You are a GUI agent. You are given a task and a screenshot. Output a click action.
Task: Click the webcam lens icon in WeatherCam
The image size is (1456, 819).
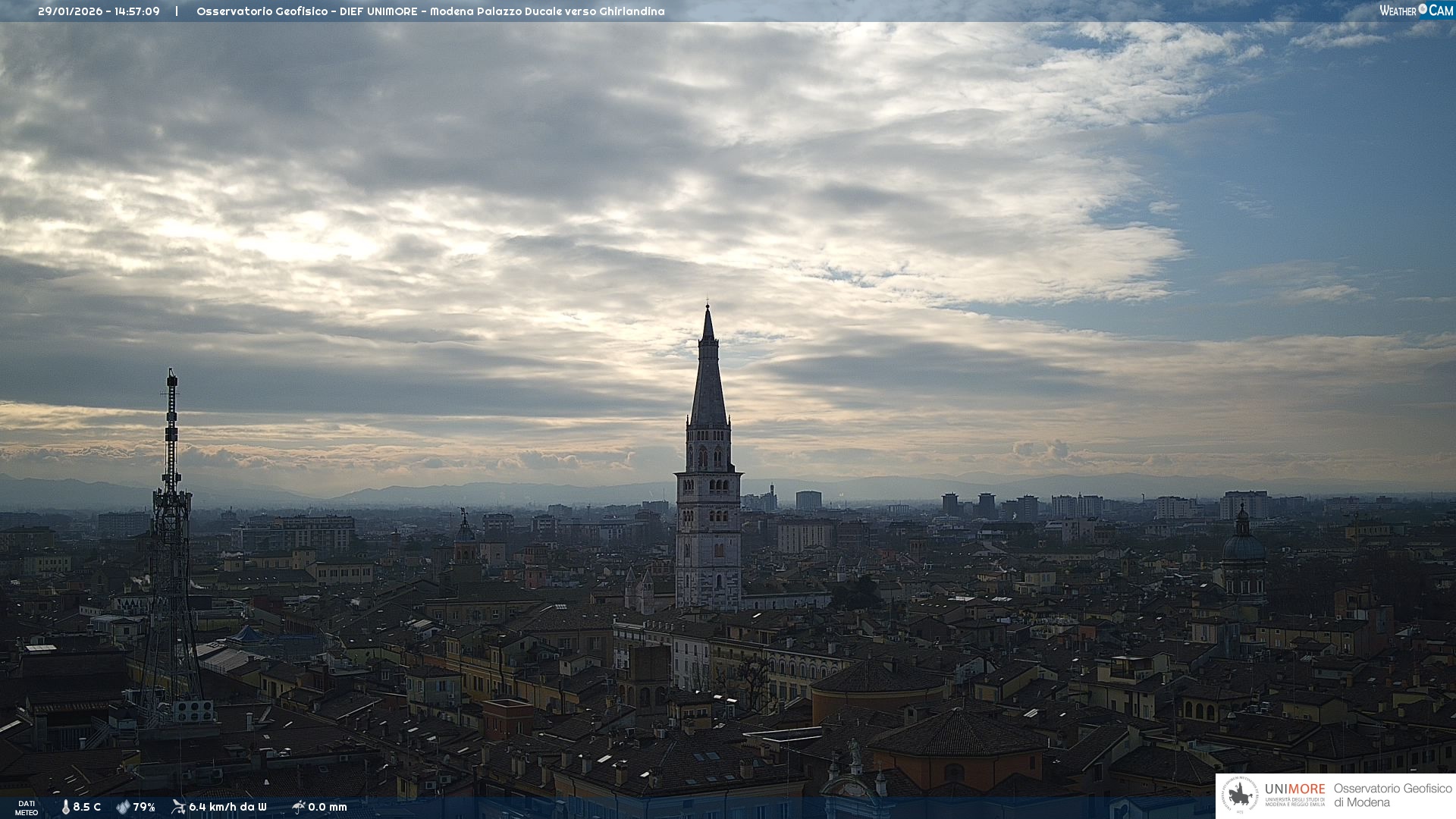1423,9
